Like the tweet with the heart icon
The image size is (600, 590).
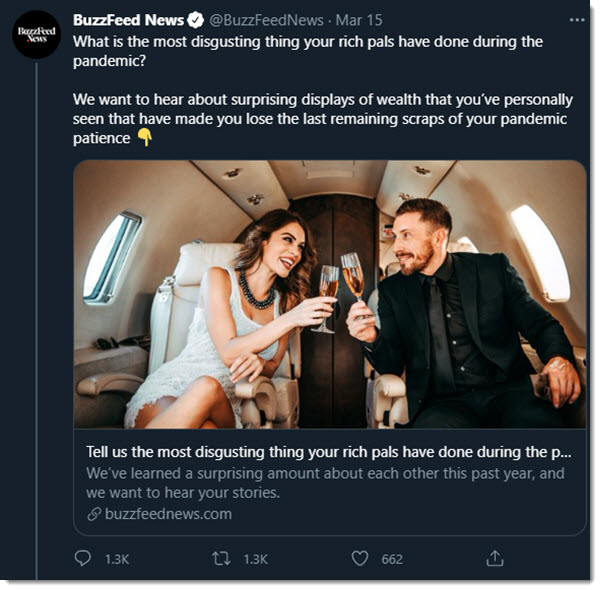(359, 559)
